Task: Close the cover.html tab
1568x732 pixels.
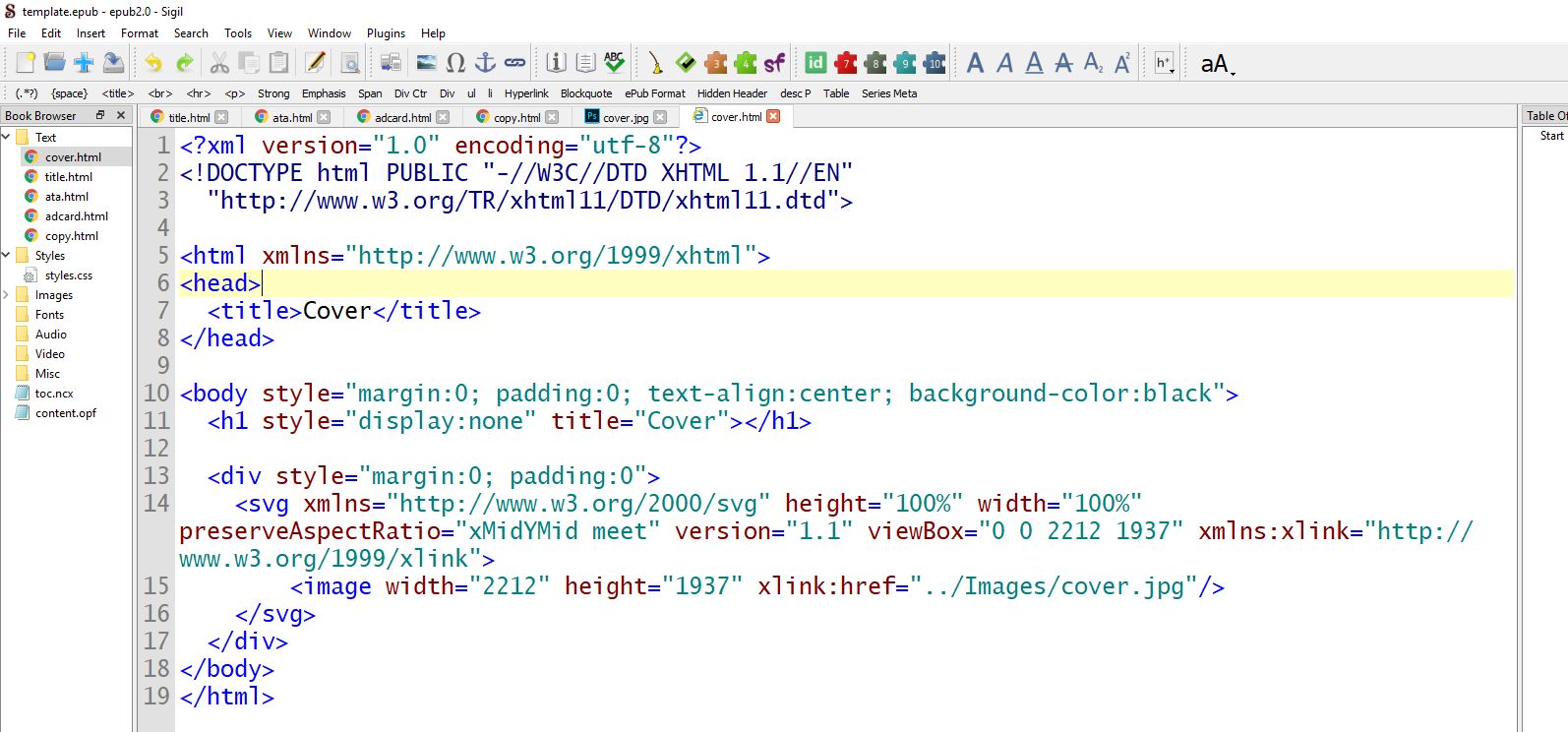Action: 773,116
